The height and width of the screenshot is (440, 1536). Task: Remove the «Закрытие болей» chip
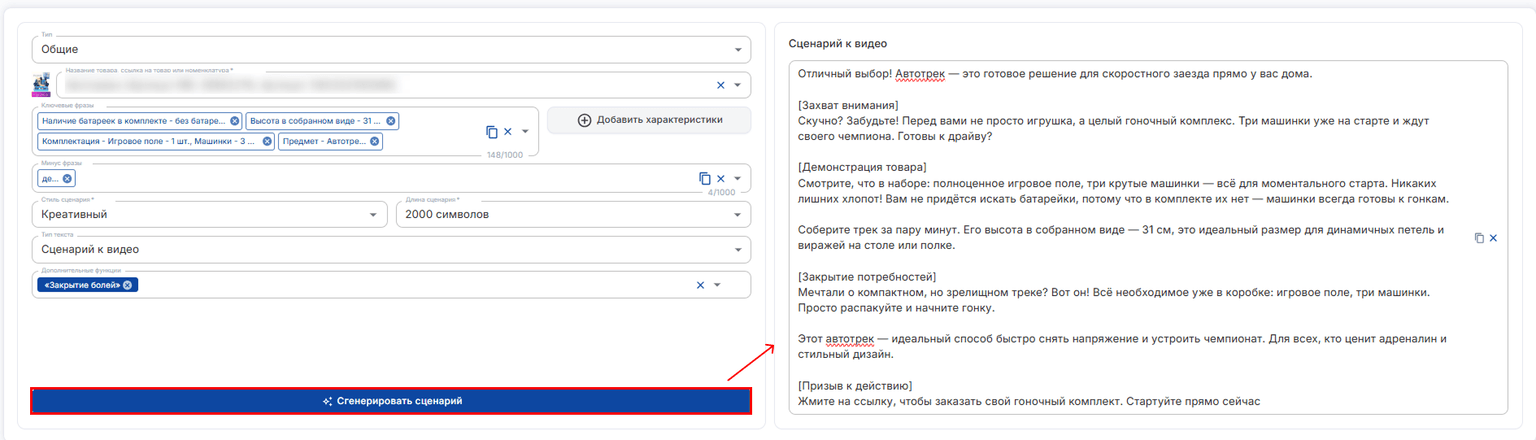coord(128,285)
